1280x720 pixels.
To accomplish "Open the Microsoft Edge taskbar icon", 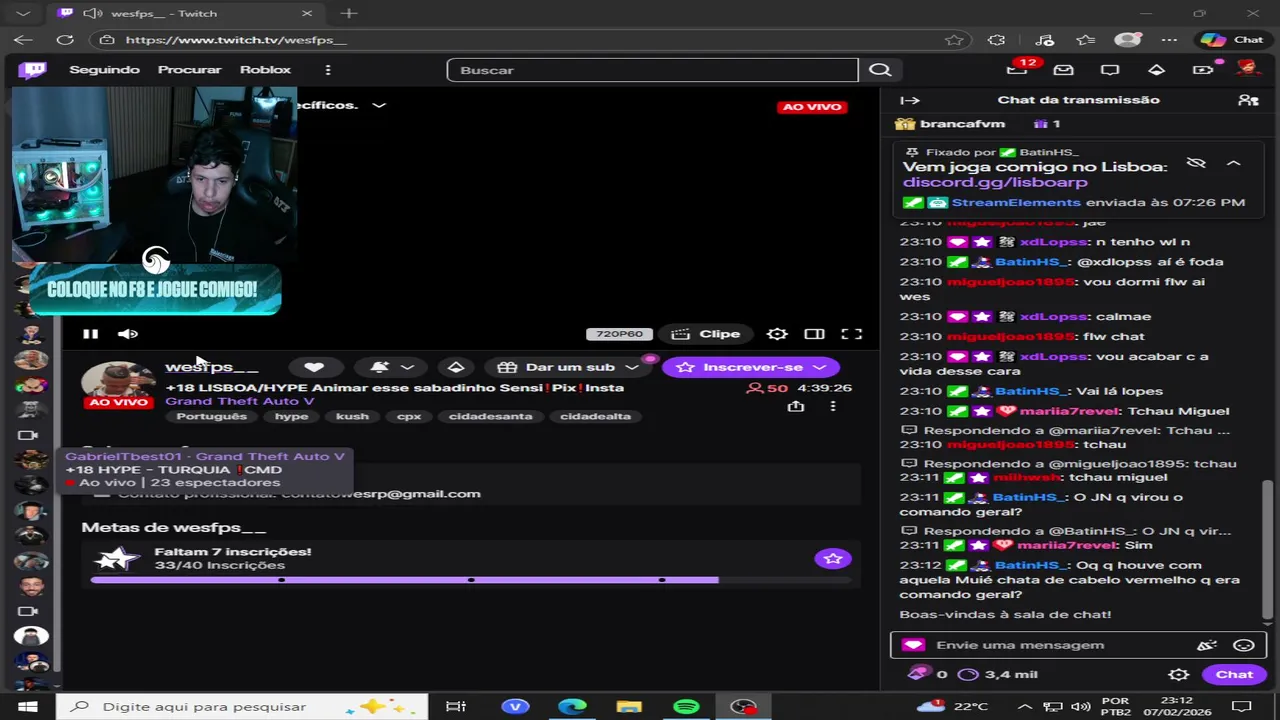I will coord(572,707).
